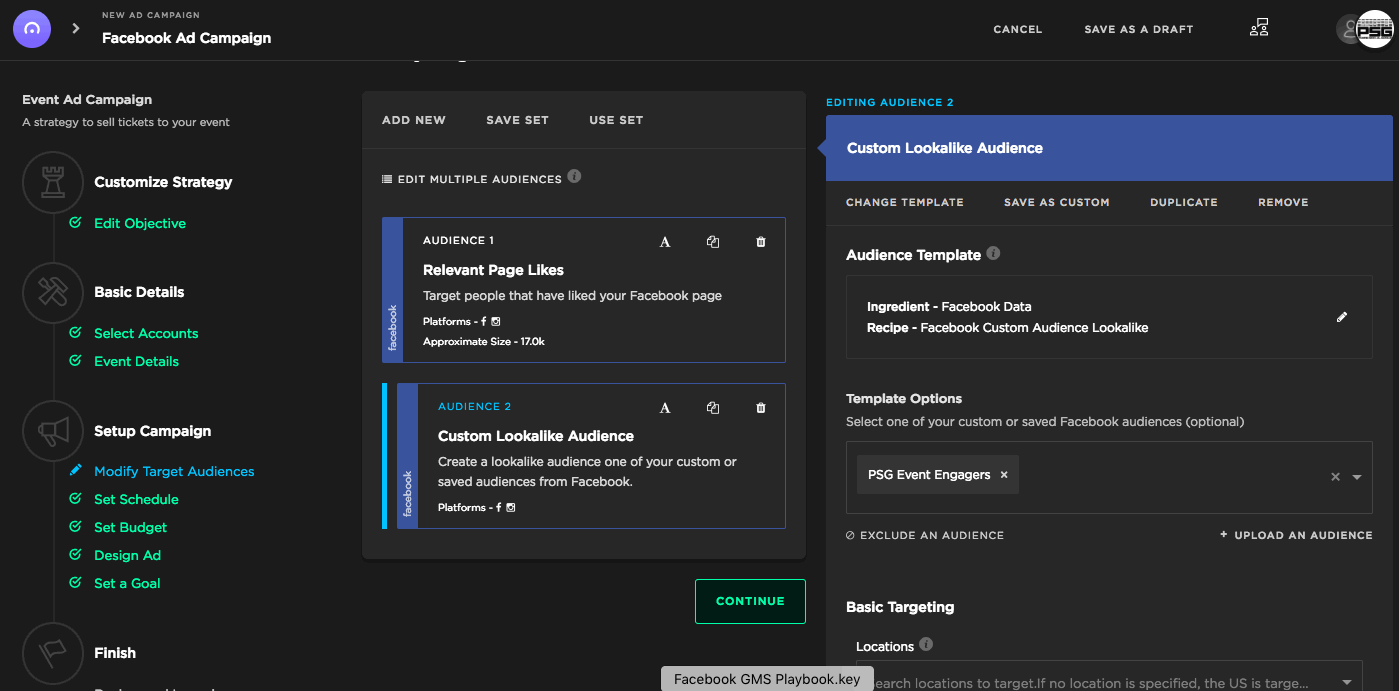Click Remove in the editing audience toolbar
Screen dimensions: 1399x691
(1283, 202)
